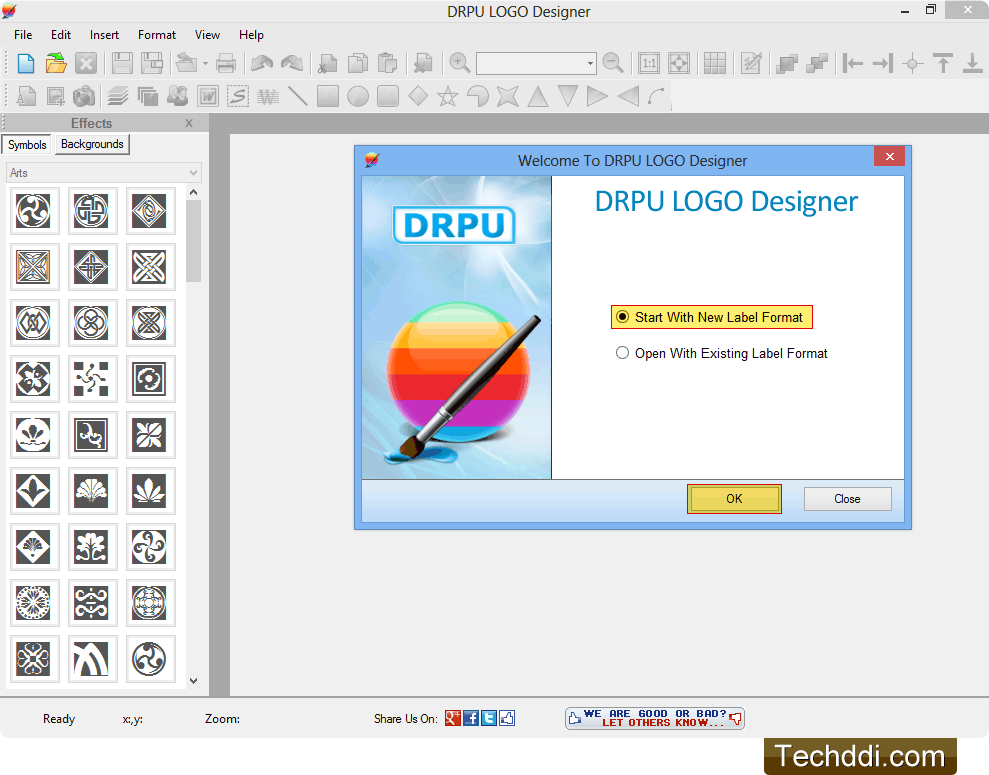Click the 1:1 actual size icon

[648, 64]
